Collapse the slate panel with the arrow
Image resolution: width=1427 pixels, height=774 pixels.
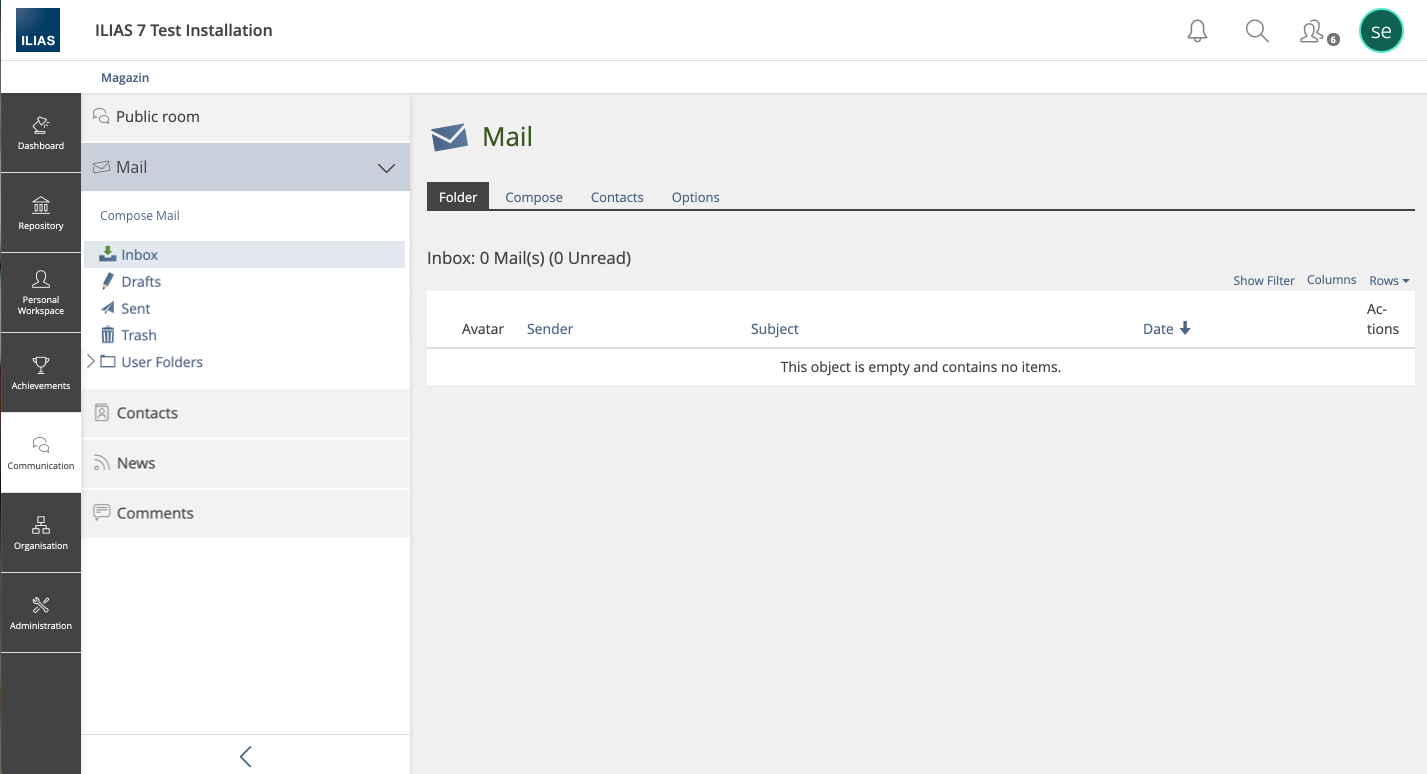tap(246, 756)
